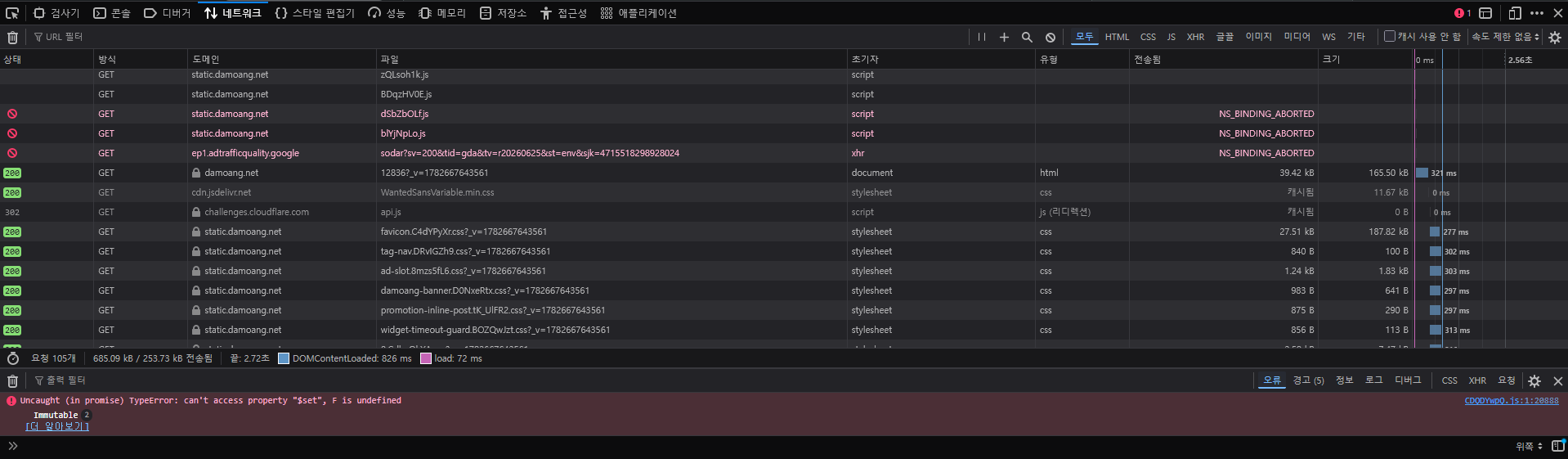Click the DOMContentLoaded blue swatch

pyautogui.click(x=284, y=358)
